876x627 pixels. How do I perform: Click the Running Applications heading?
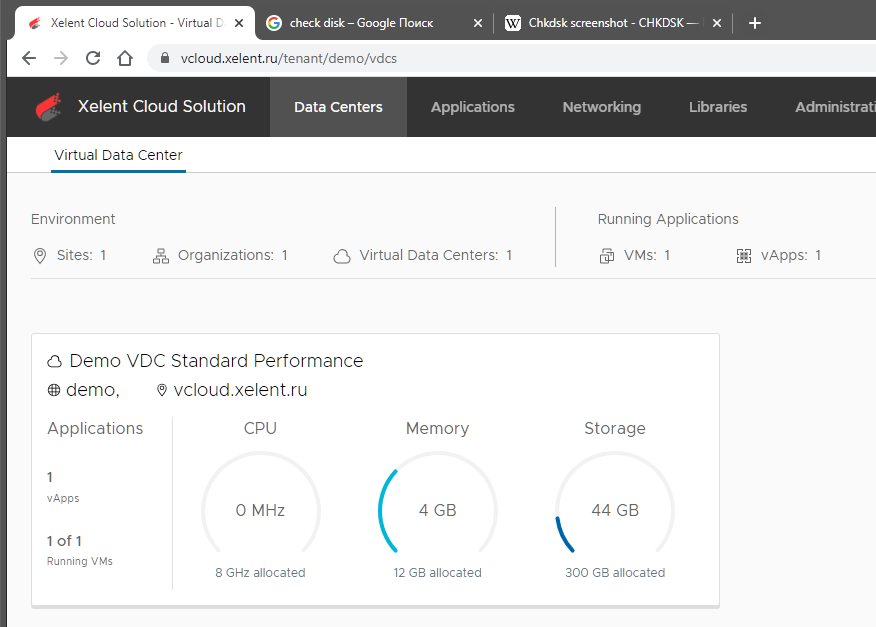click(668, 219)
